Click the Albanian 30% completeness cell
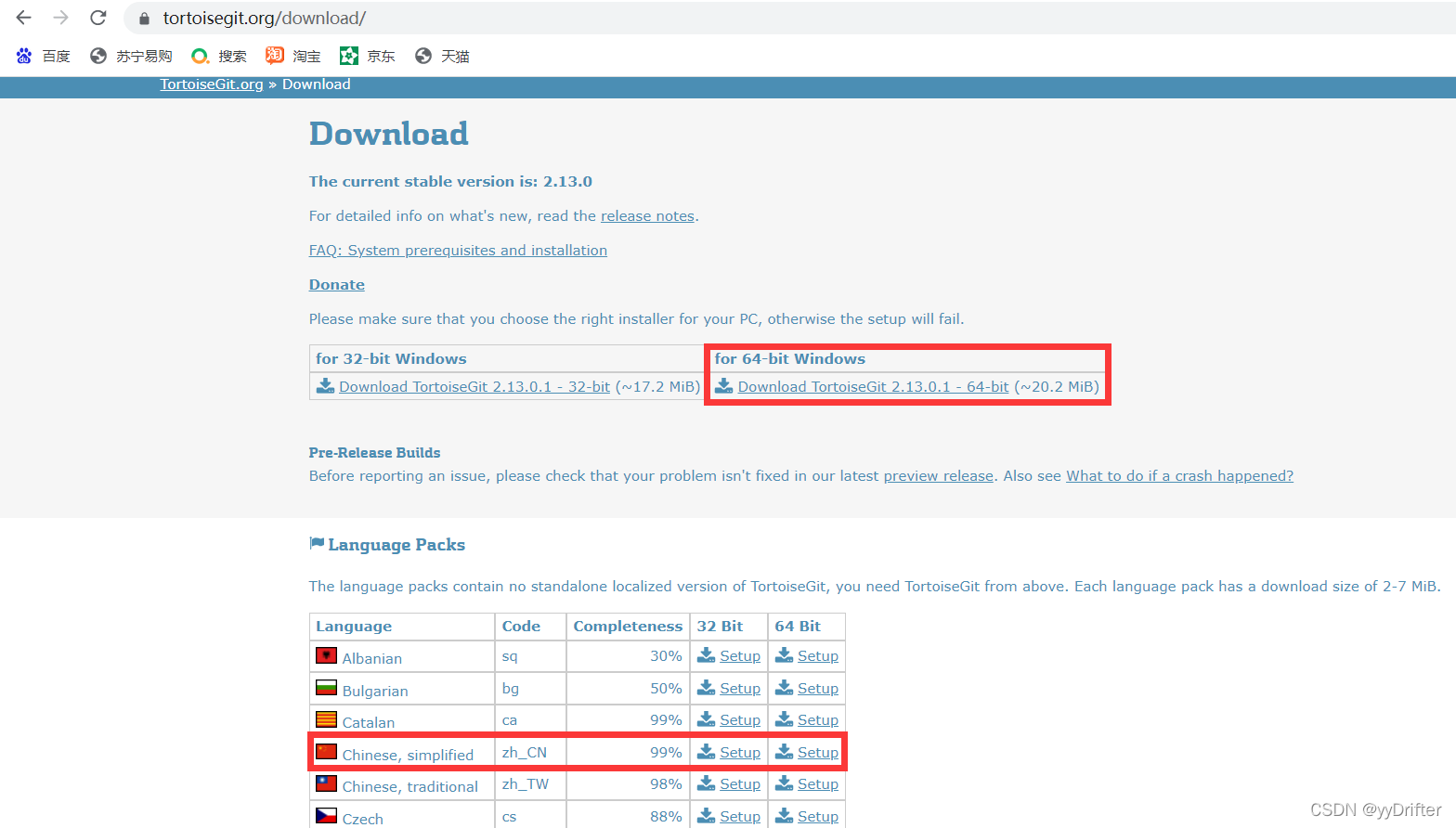The height and width of the screenshot is (828, 1456). tap(628, 656)
